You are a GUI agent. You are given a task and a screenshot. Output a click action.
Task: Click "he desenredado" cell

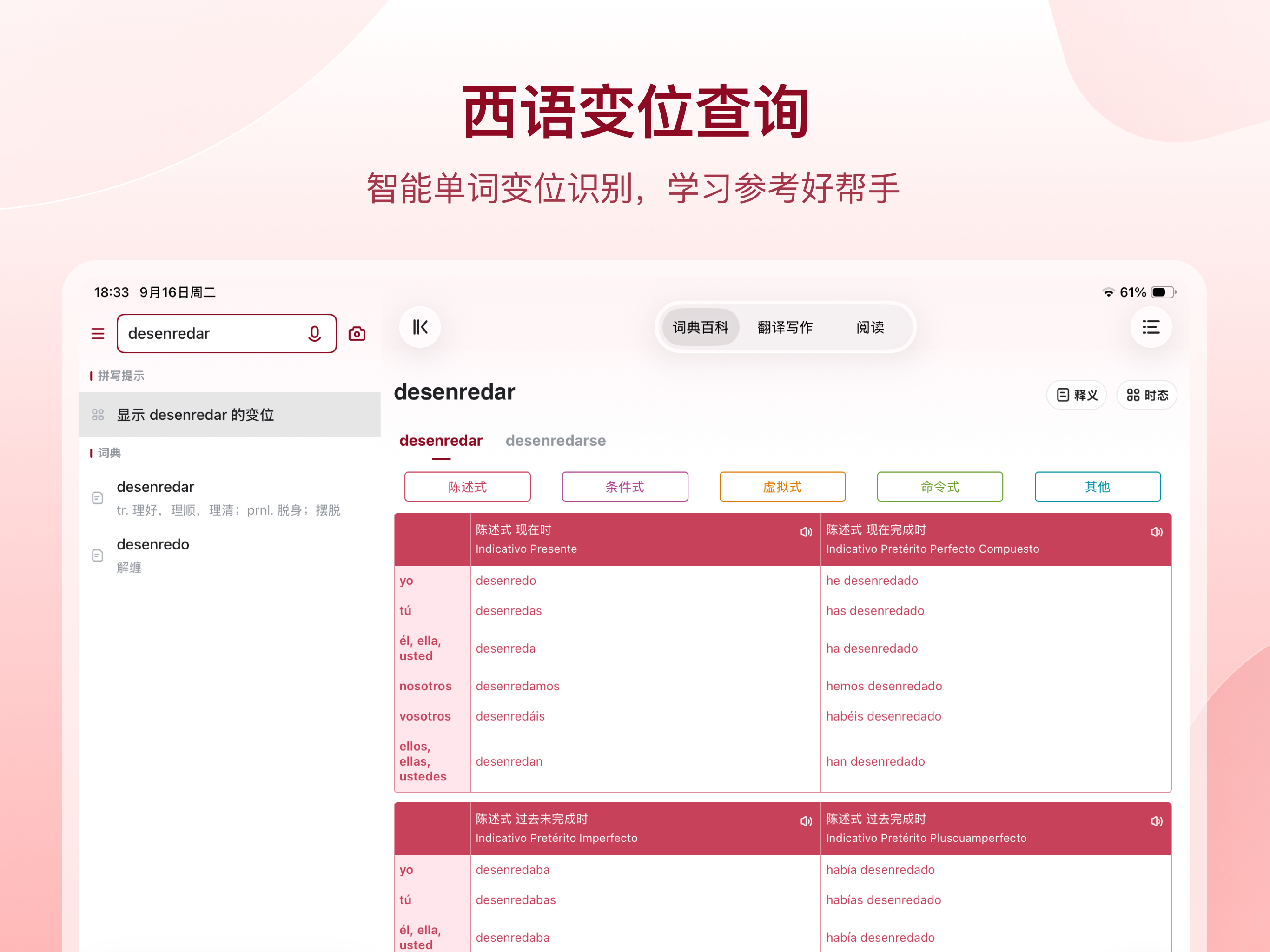tap(872, 581)
